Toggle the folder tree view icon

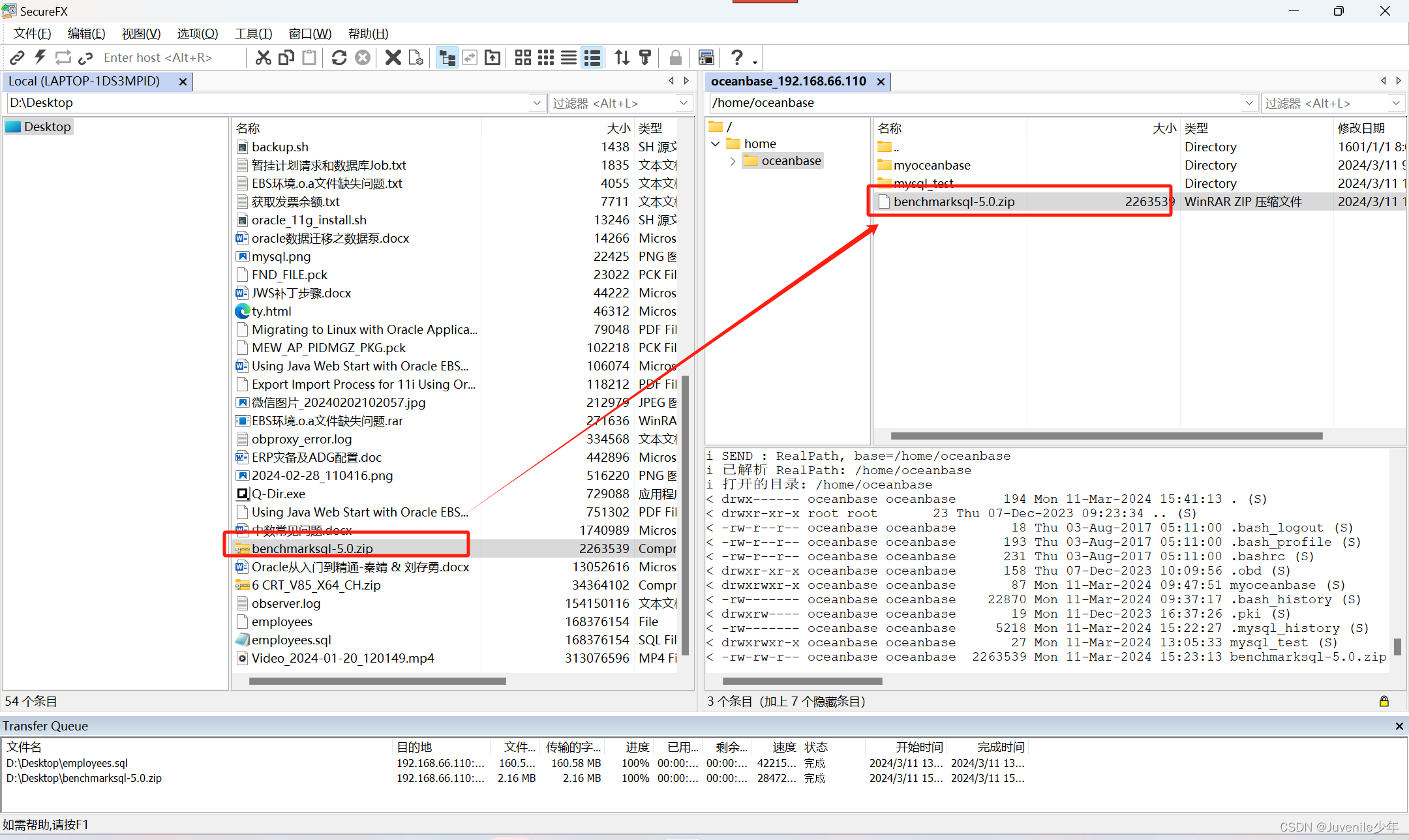(x=447, y=58)
